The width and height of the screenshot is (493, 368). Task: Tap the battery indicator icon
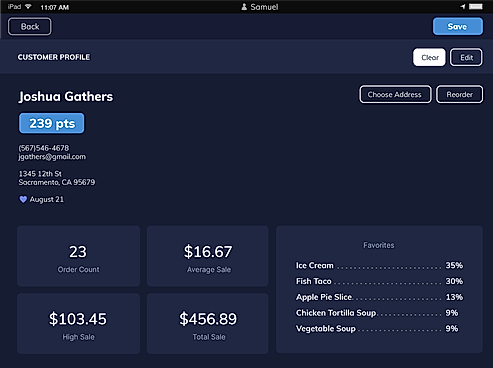(476, 7)
